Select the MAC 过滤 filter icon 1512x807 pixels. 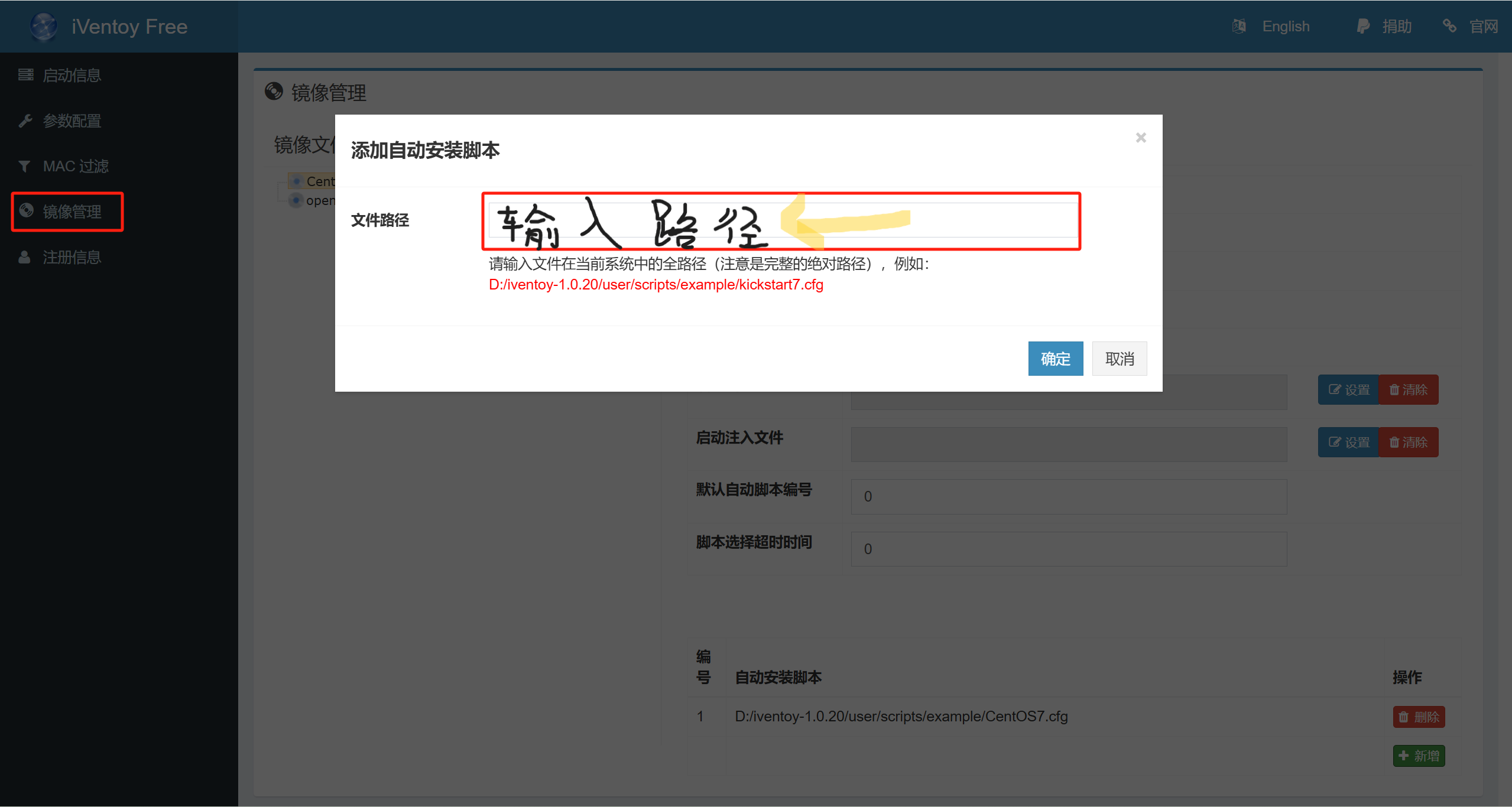pos(24,167)
